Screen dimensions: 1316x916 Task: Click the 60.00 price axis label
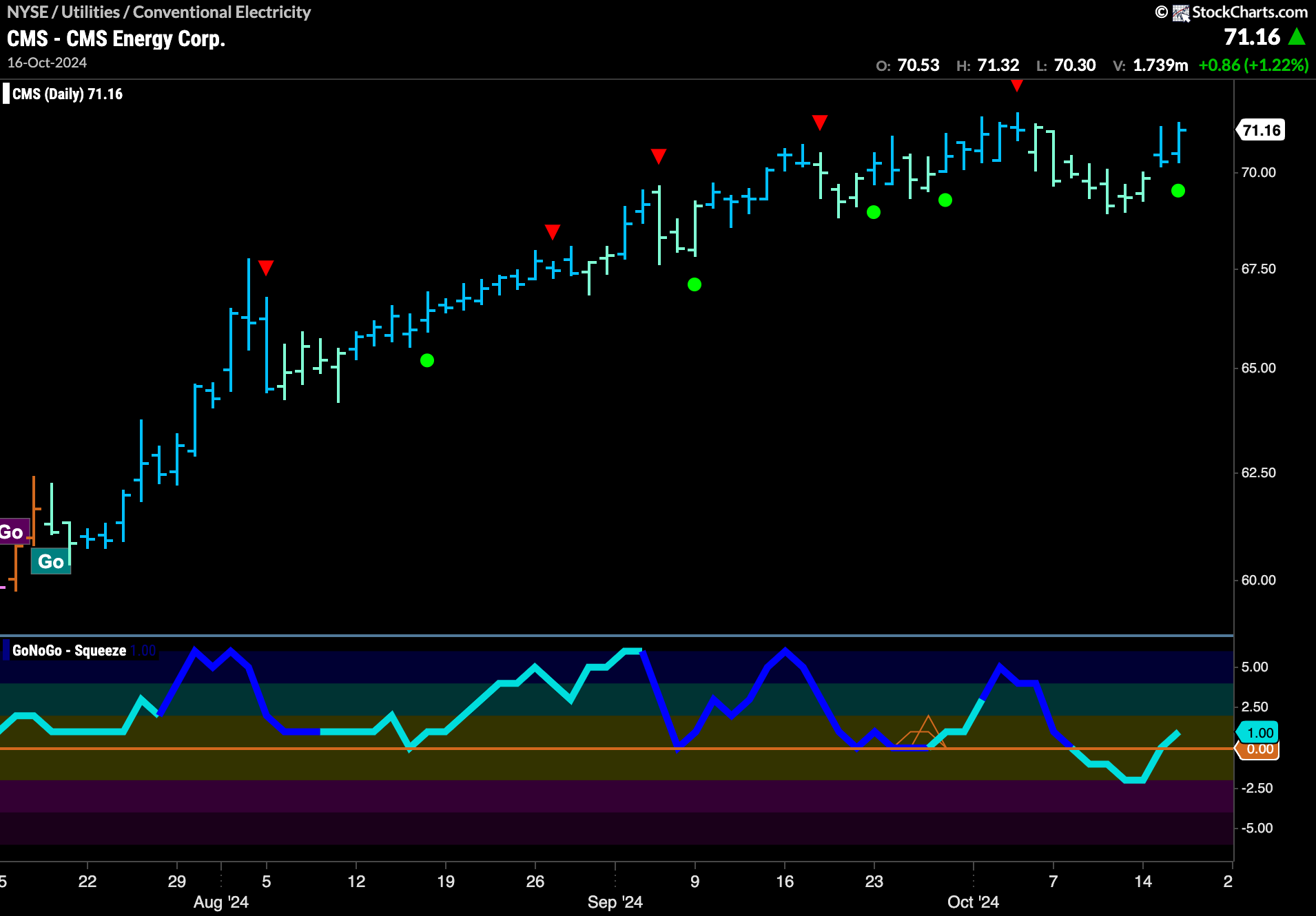click(1258, 580)
